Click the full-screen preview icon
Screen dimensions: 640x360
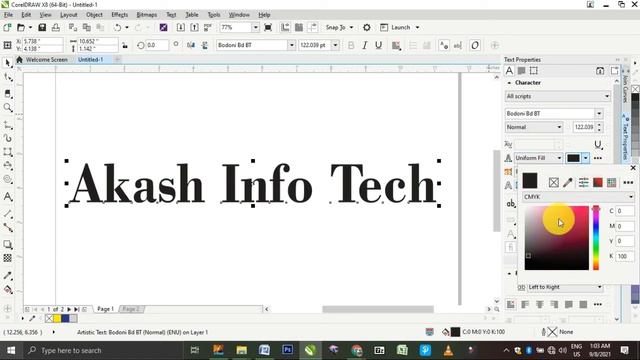coord(268,27)
